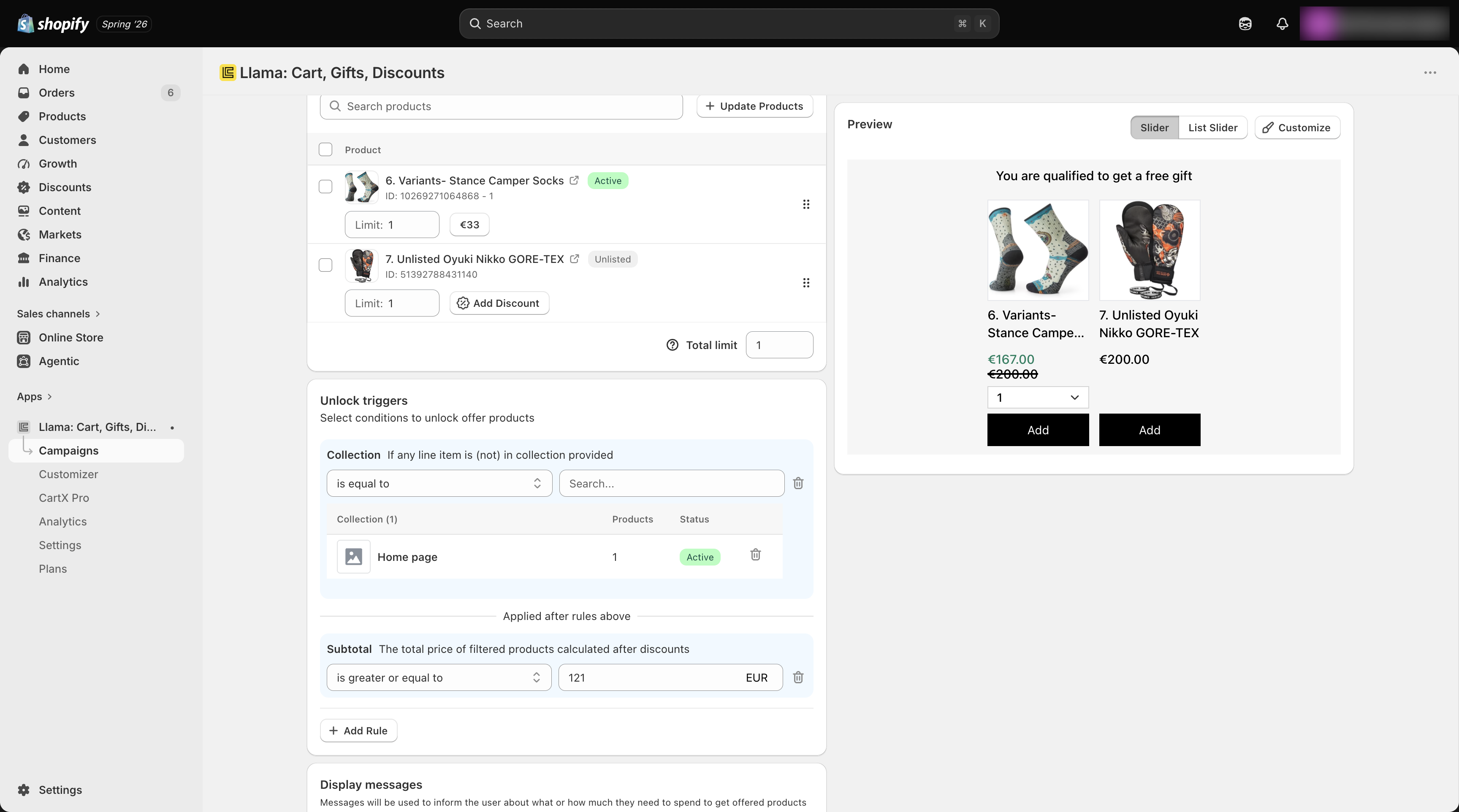Open the Llama app Settings sub-item
This screenshot has width=1459, height=812.
click(60, 545)
